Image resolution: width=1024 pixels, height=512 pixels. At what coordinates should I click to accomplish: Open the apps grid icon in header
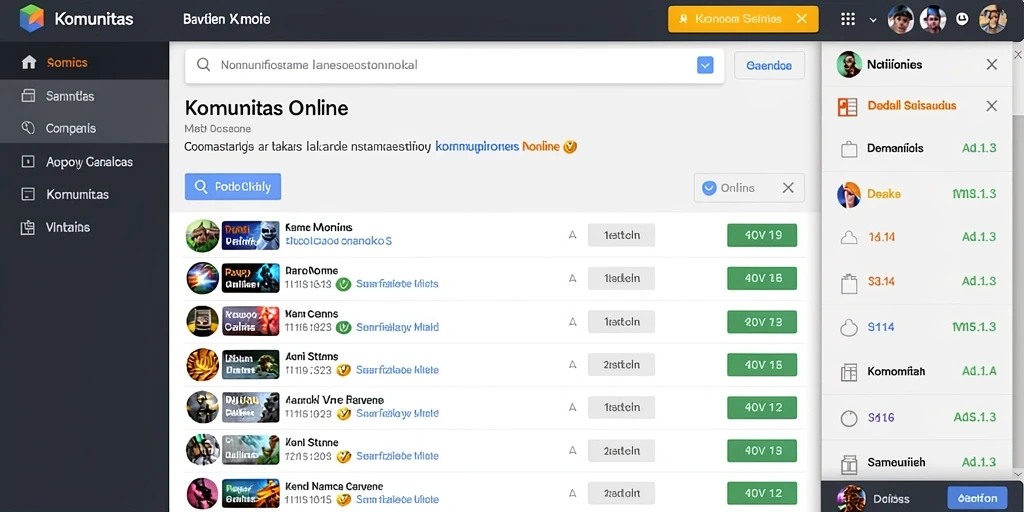[848, 19]
